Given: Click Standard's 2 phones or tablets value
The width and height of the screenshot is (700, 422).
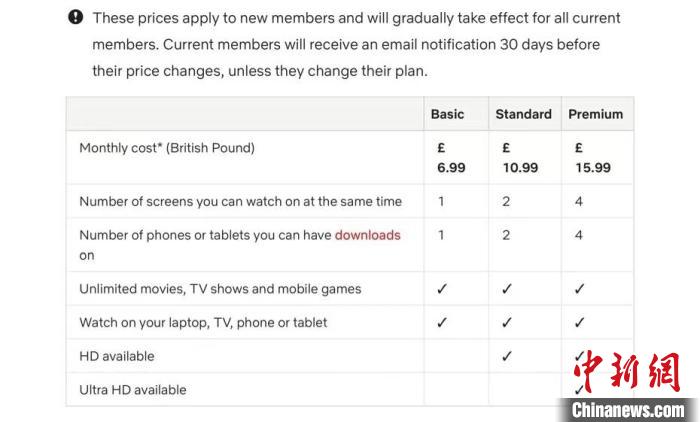Looking at the screenshot, I should 506,235.
